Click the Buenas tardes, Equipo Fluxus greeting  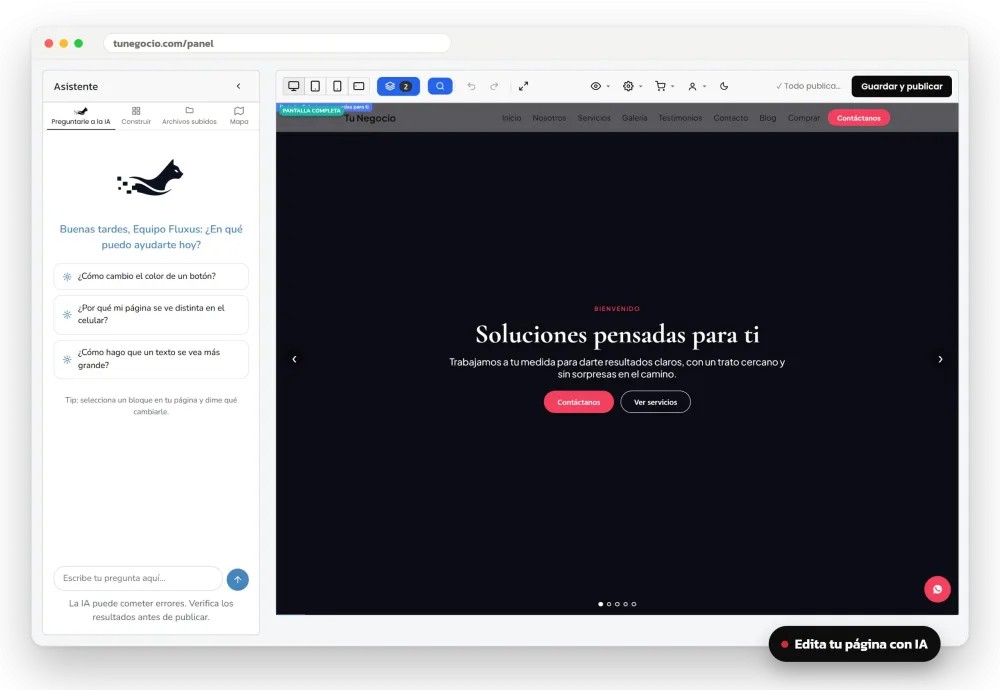tap(151, 237)
